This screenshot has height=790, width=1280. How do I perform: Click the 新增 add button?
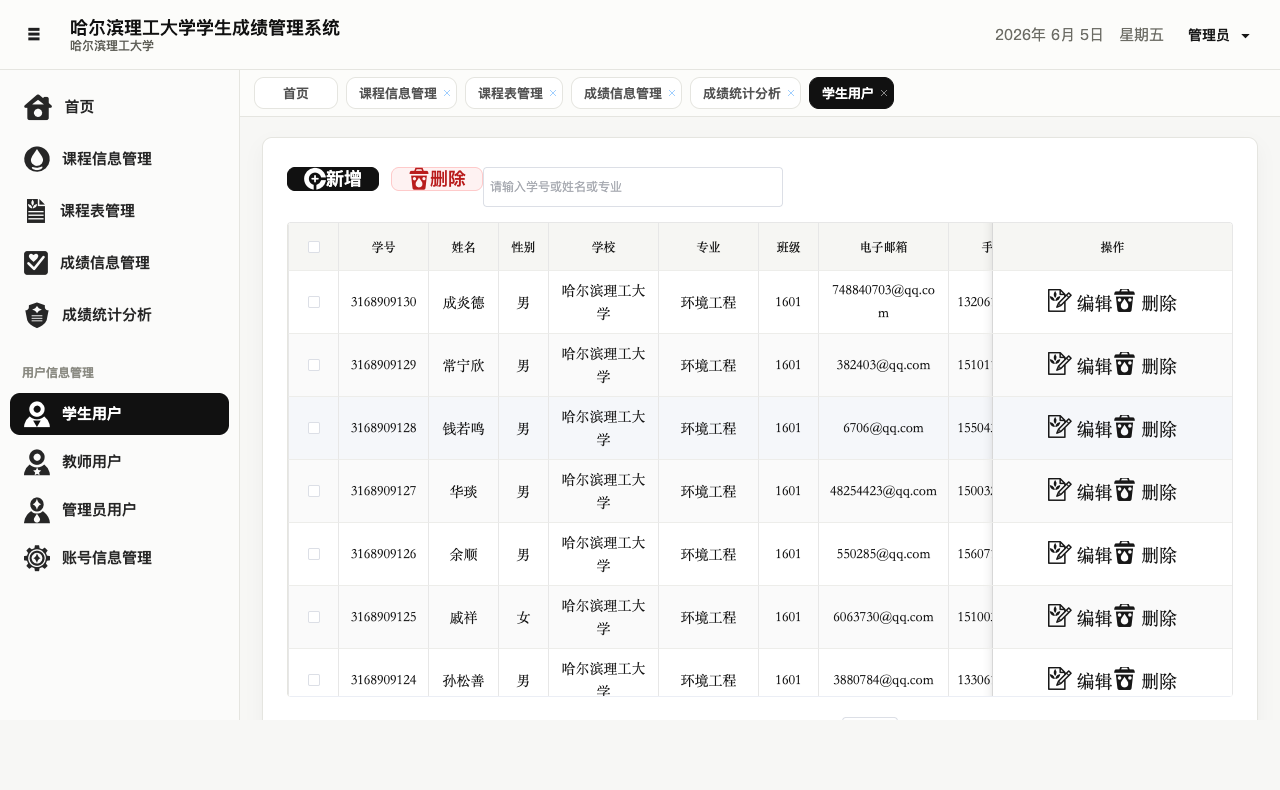click(x=333, y=179)
